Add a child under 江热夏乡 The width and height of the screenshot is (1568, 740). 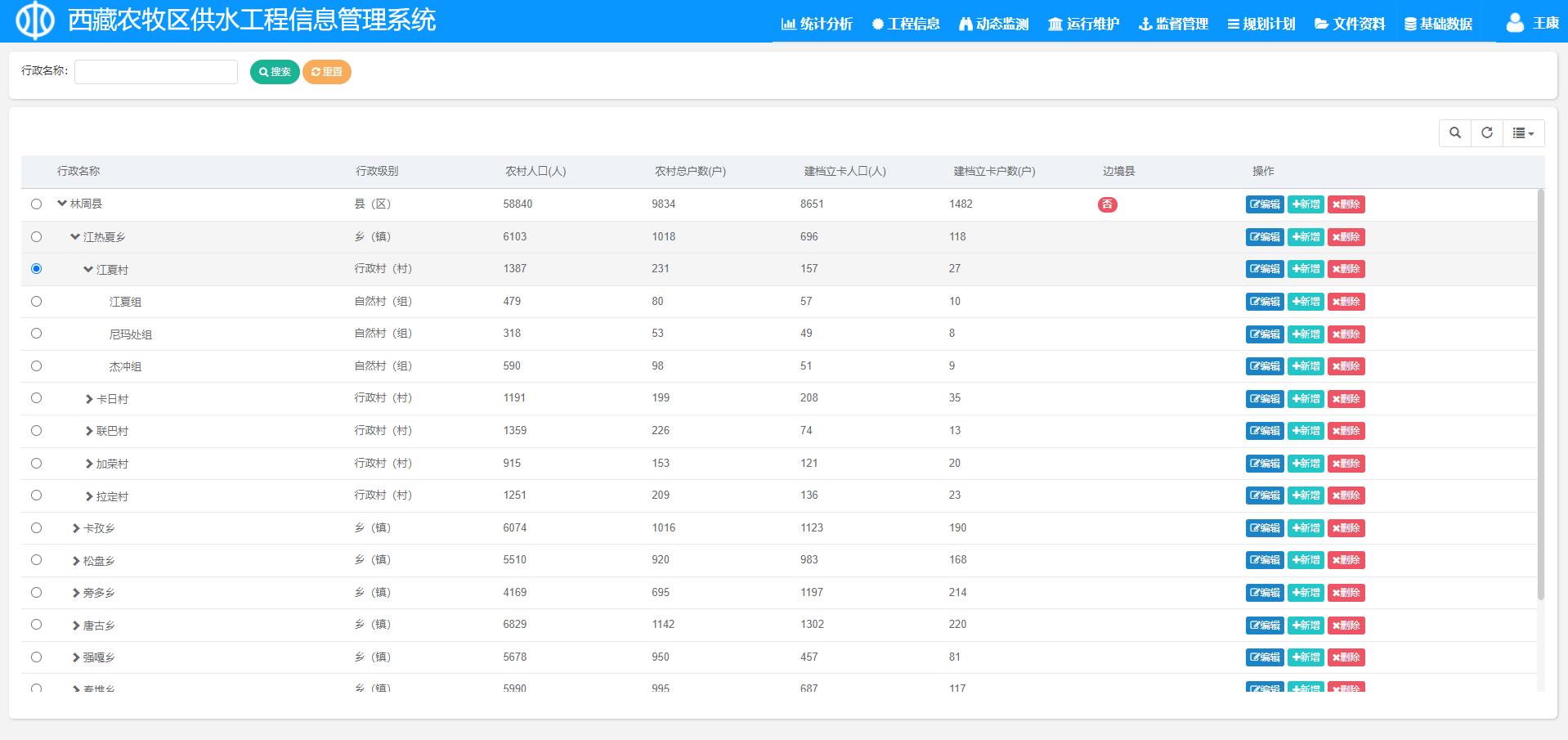click(x=1306, y=237)
